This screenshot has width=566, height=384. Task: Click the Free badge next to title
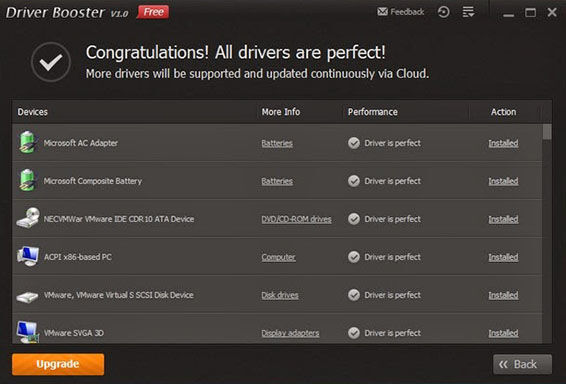tap(153, 12)
